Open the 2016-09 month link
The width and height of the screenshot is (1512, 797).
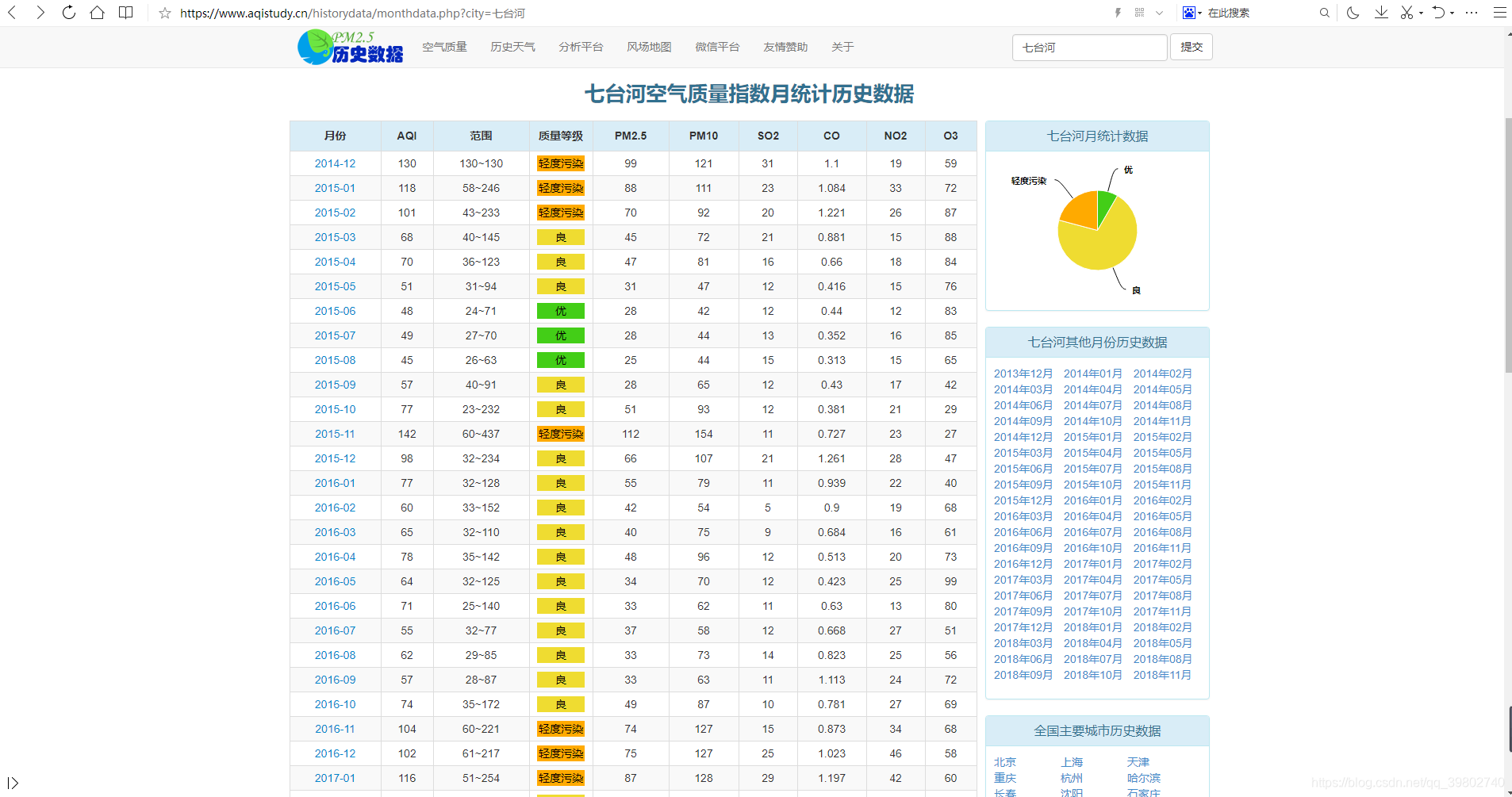[x=335, y=680]
